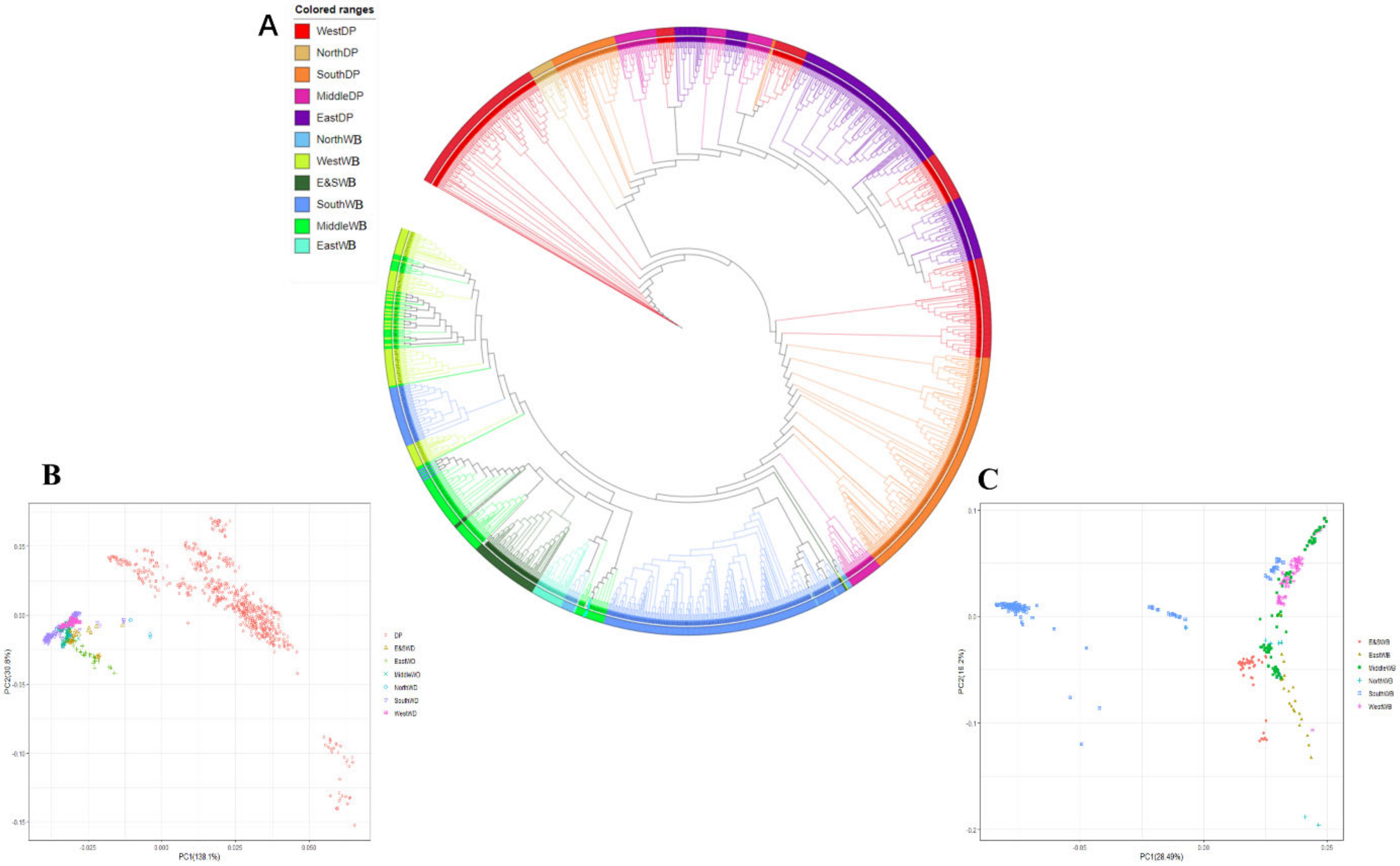Viewport: 1400px width, 866px height.
Task: Select the SouthDP orange legend swatch
Action: [302, 74]
